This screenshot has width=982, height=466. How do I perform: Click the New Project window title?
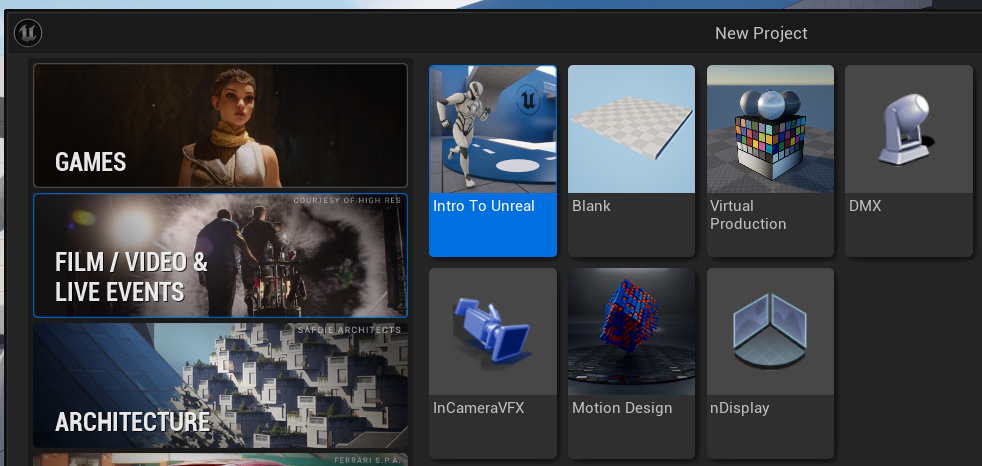point(762,33)
